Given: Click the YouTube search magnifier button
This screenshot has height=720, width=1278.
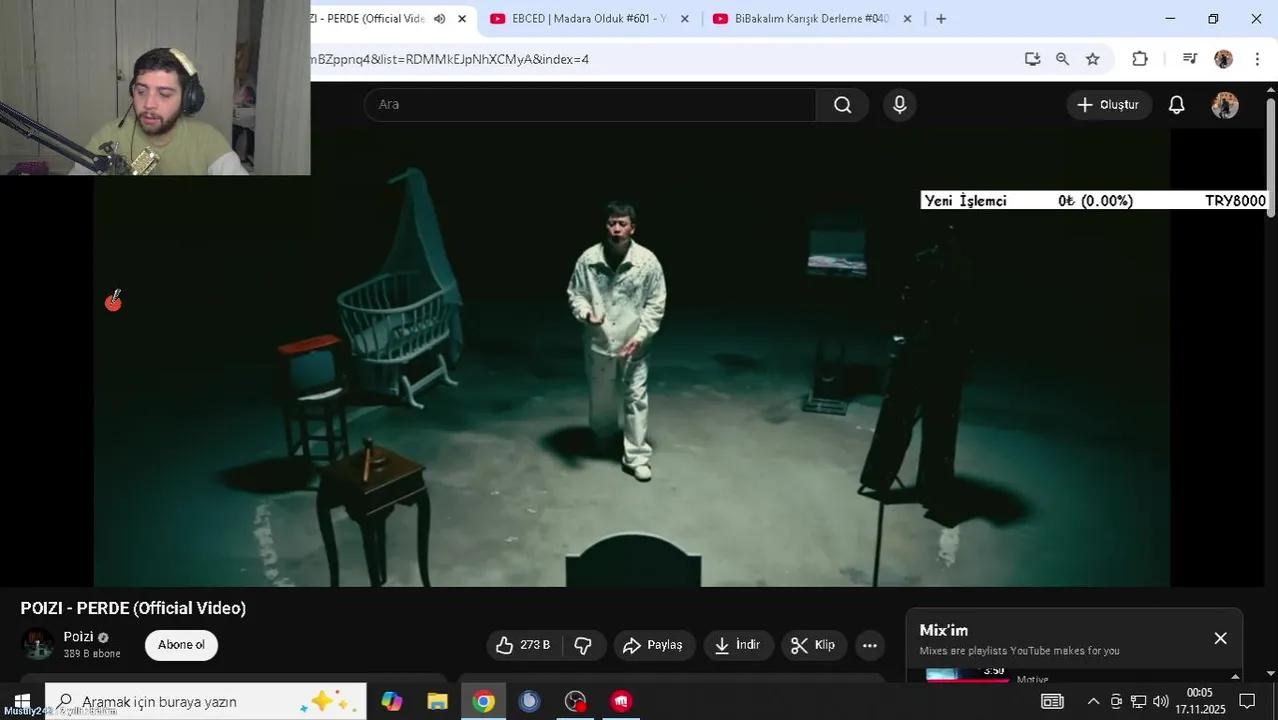Looking at the screenshot, I should coord(842,105).
